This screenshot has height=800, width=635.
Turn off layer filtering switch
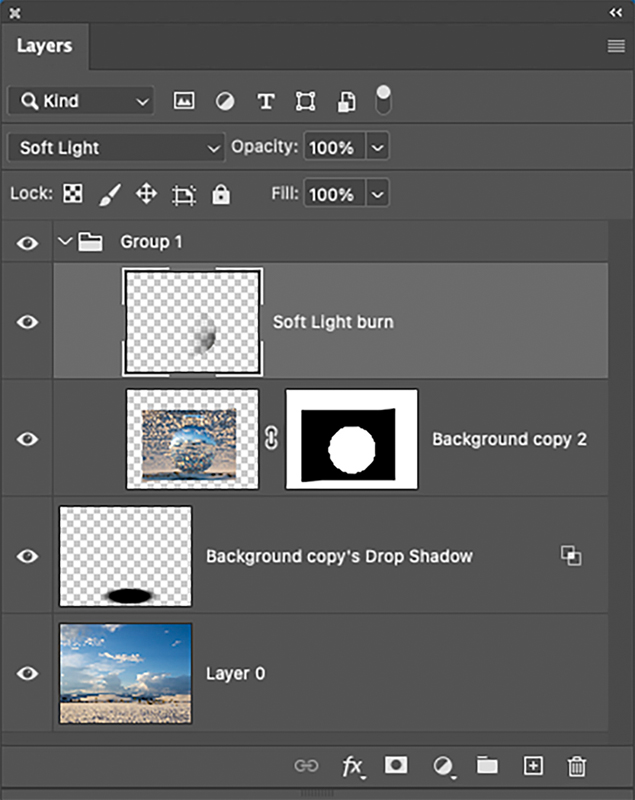point(383,100)
